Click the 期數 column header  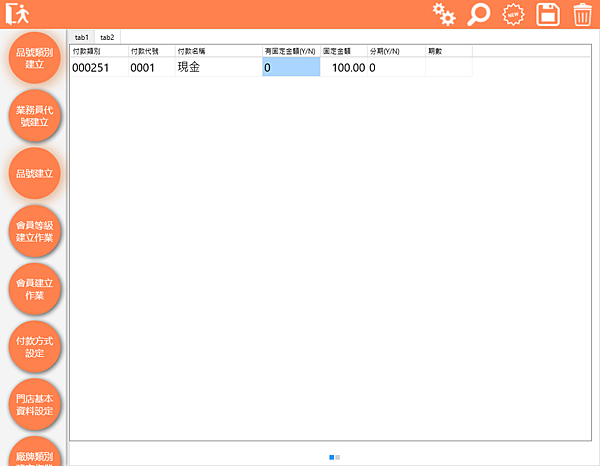coord(449,51)
